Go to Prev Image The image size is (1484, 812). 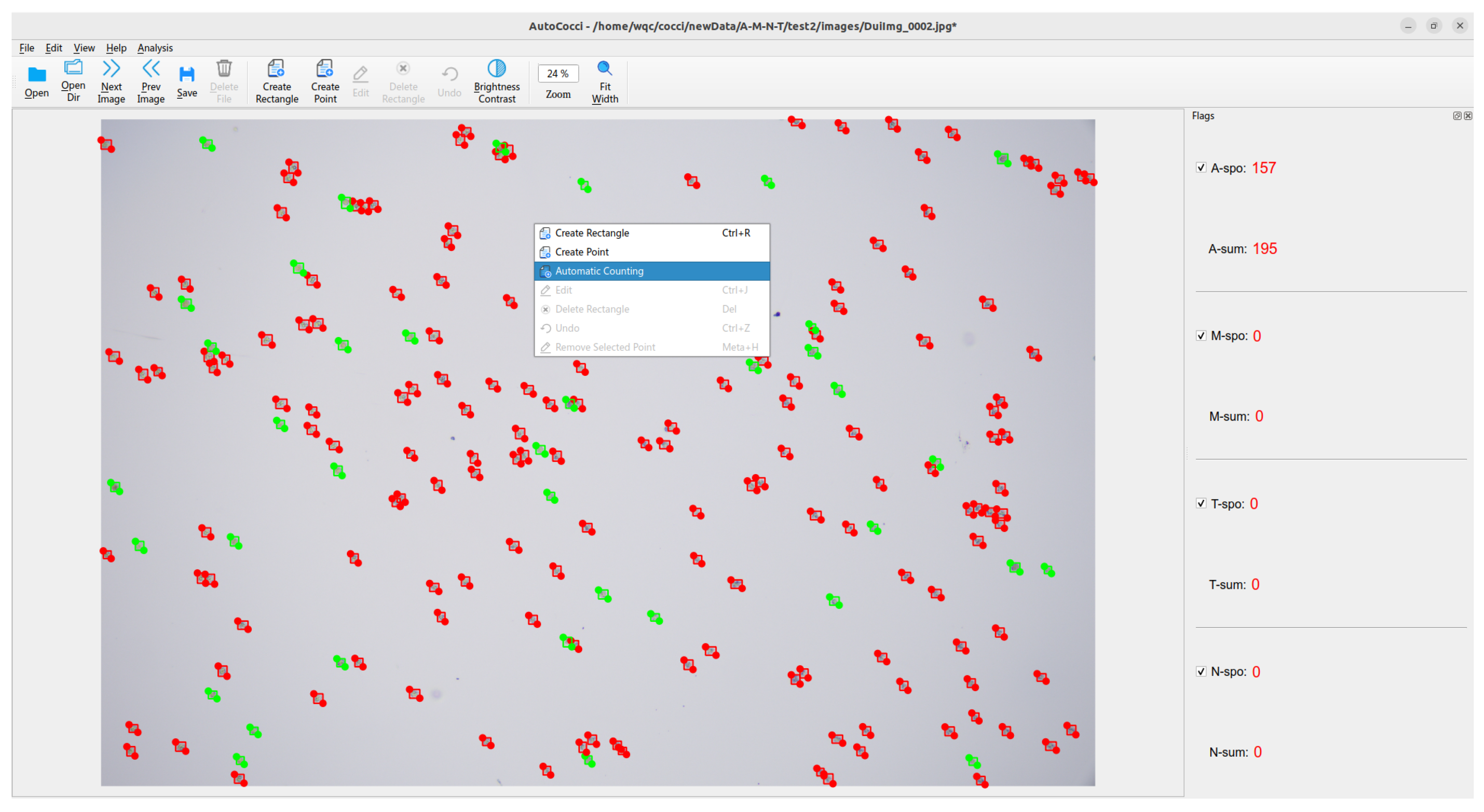point(150,70)
